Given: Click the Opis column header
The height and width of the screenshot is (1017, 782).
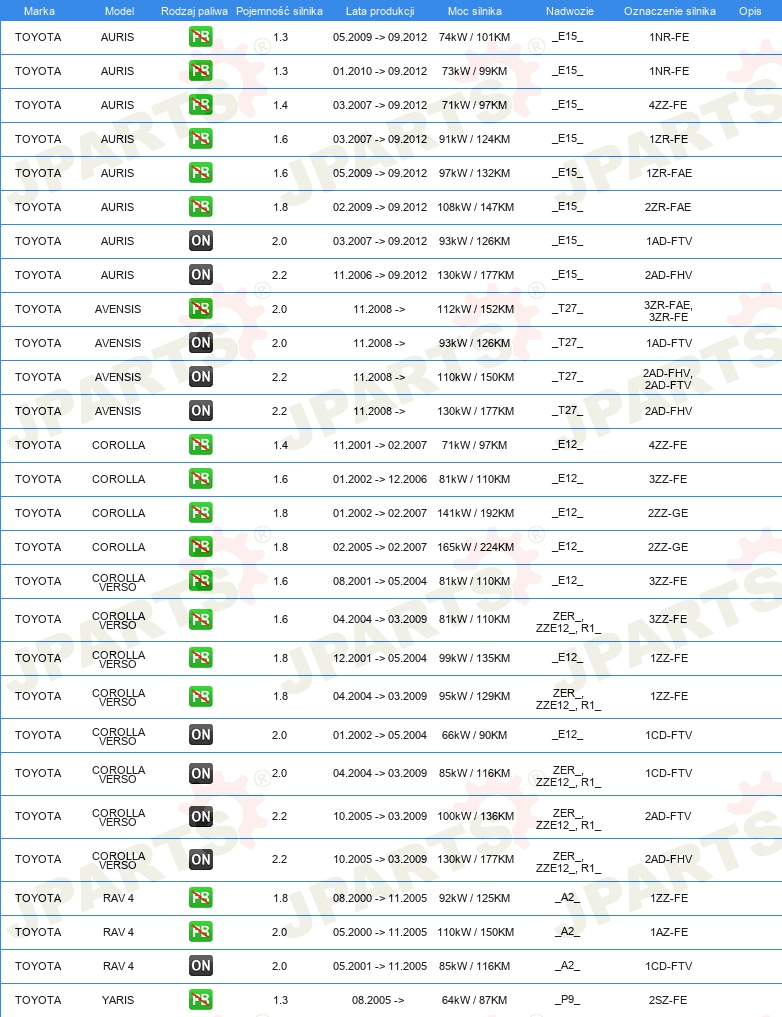Looking at the screenshot, I should click(750, 11).
